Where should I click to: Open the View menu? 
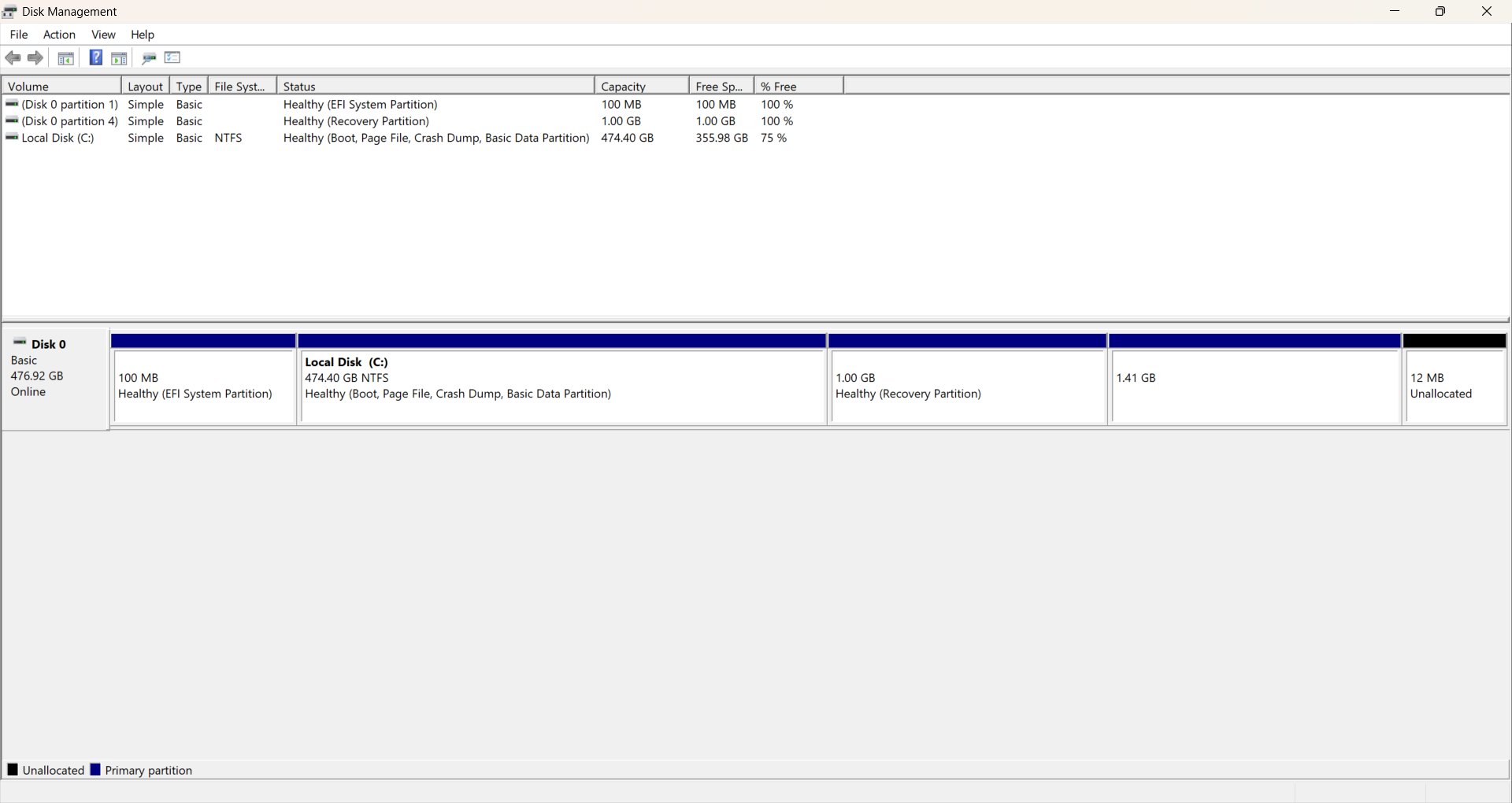tap(103, 35)
